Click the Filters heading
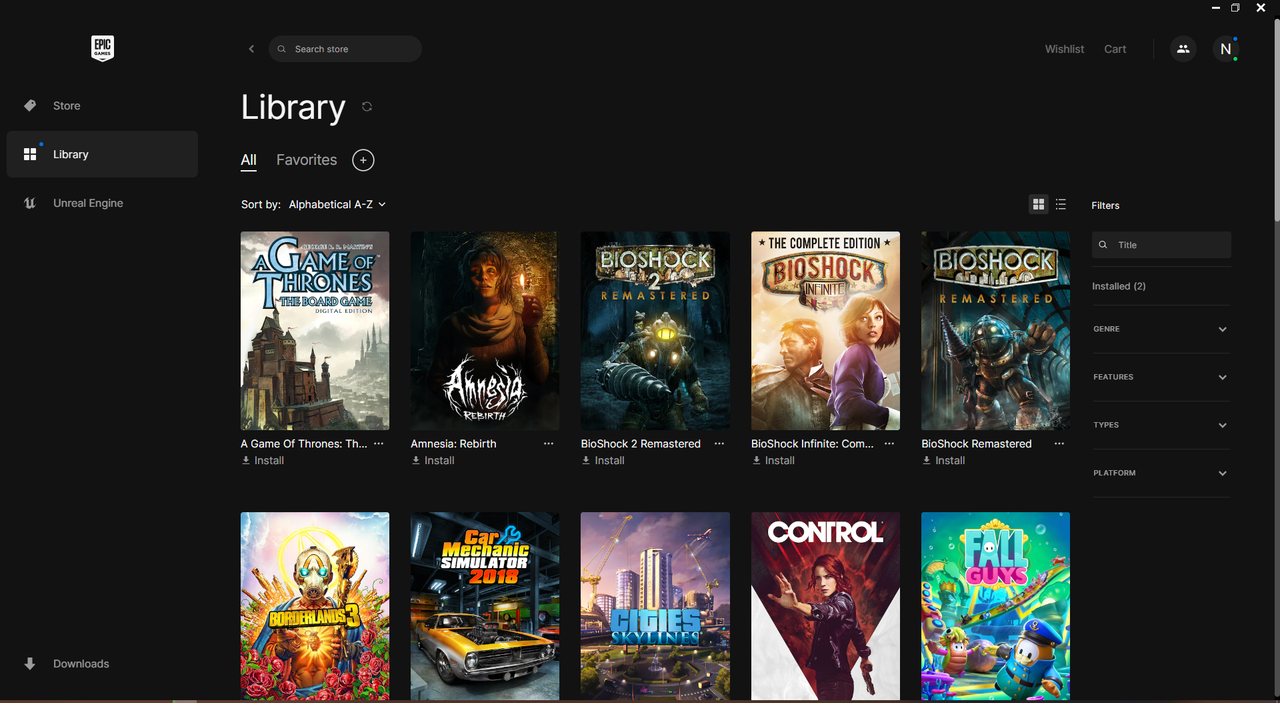Screen dimensions: 1280x703 pyautogui.click(x=1105, y=205)
